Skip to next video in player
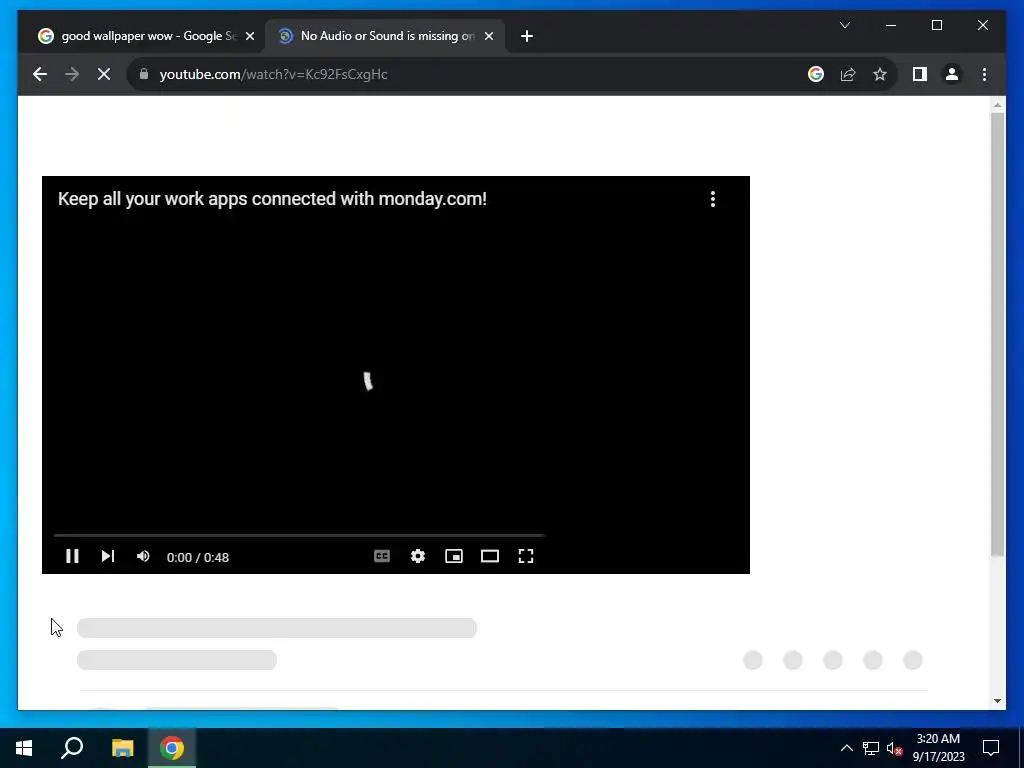Viewport: 1024px width, 768px height. point(108,556)
